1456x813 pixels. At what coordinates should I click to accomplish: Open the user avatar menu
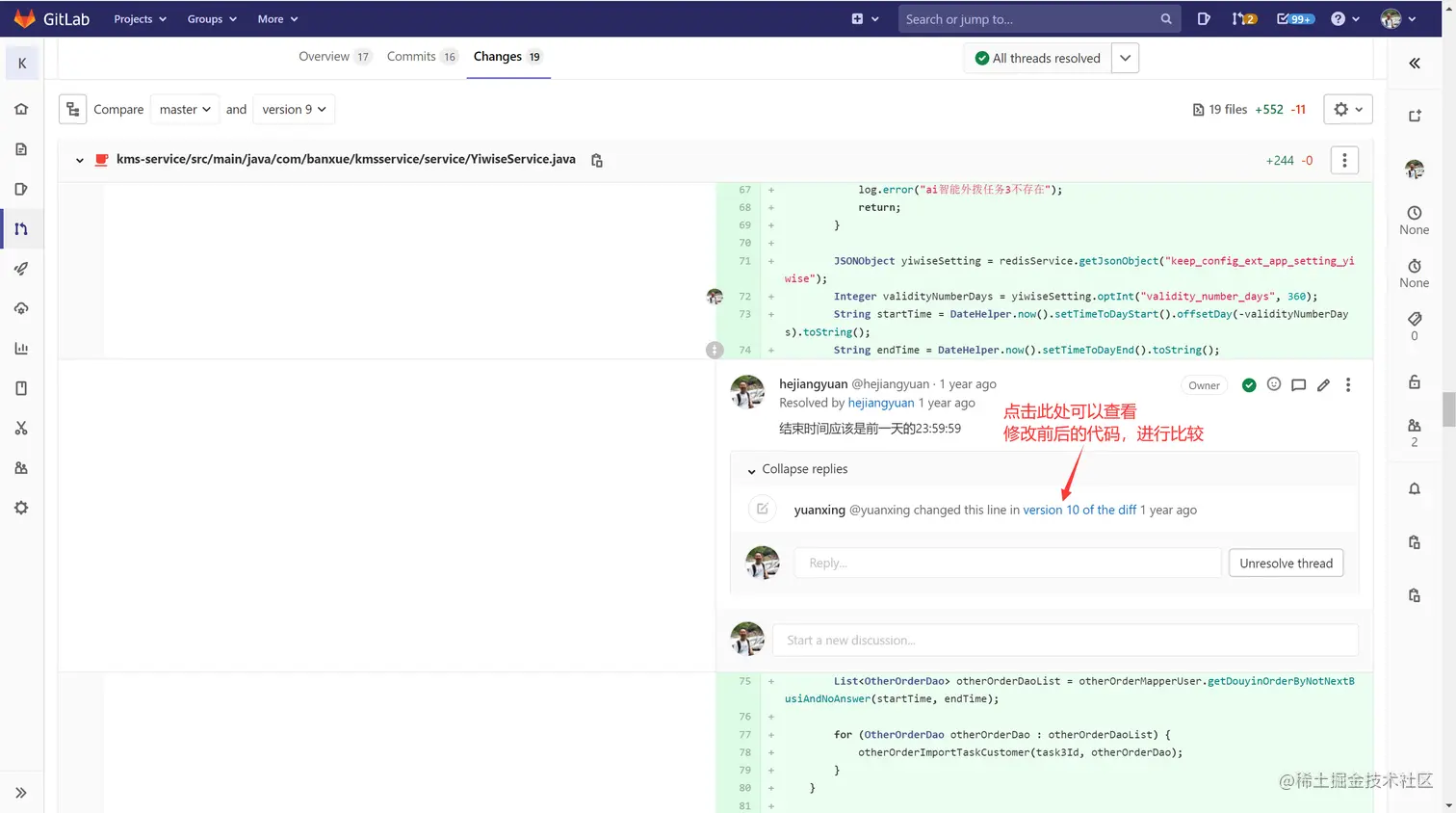point(1398,19)
